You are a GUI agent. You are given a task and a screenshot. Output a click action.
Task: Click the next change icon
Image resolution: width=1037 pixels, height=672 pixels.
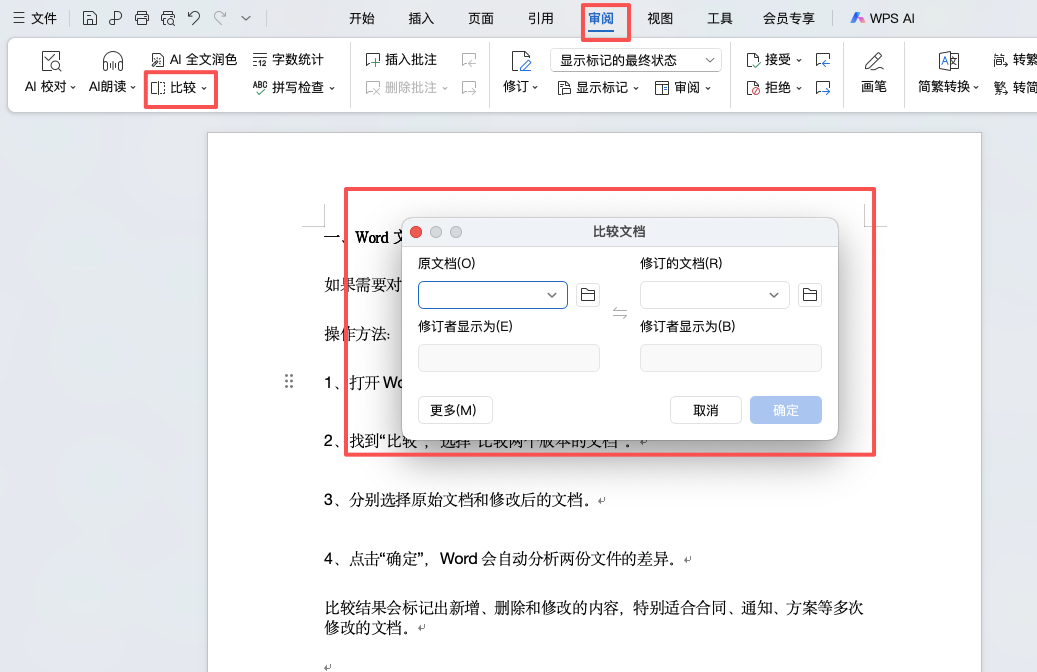point(823,87)
